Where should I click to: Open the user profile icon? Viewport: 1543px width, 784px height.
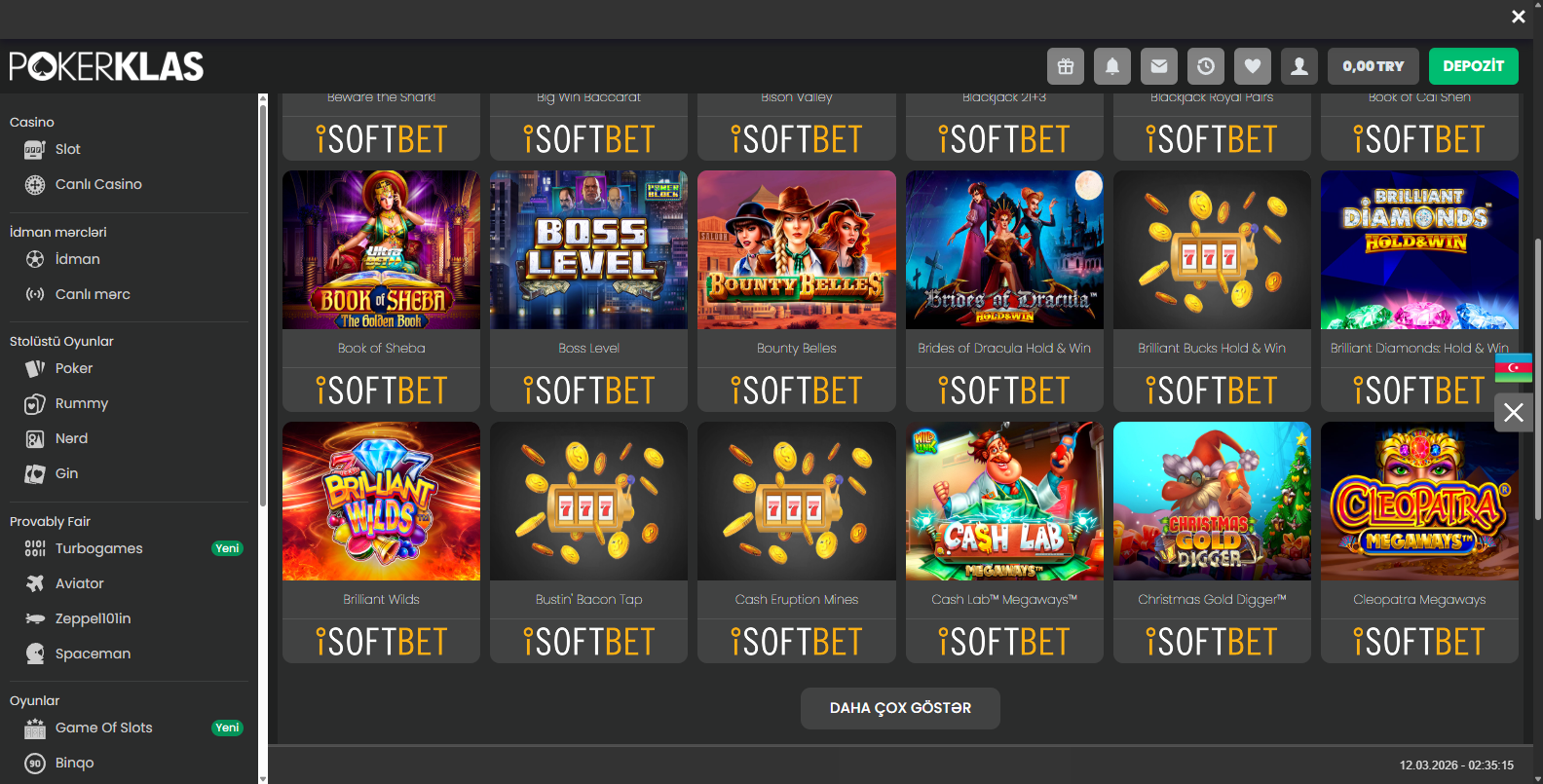[1299, 66]
